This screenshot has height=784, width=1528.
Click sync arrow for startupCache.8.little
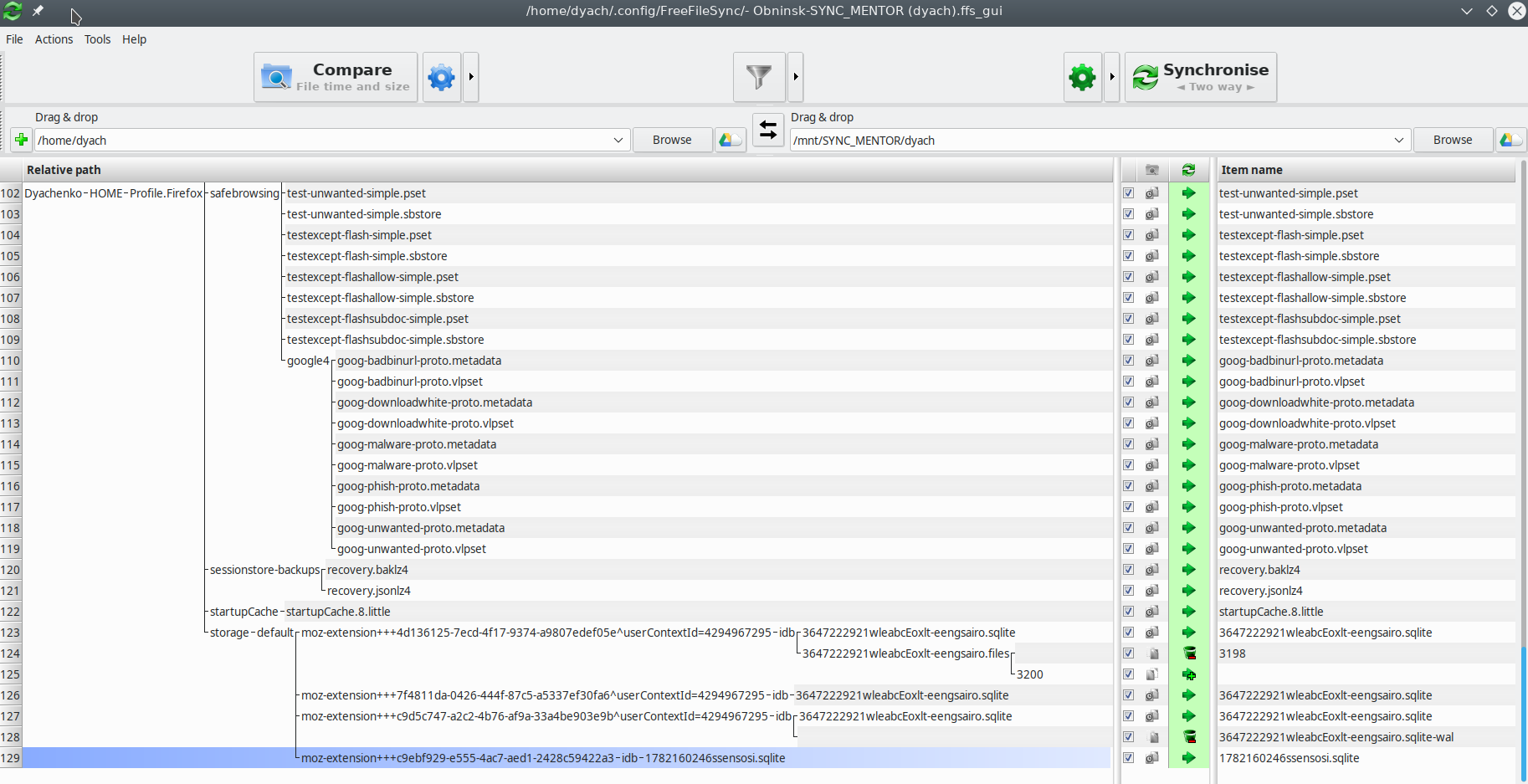click(1188, 612)
